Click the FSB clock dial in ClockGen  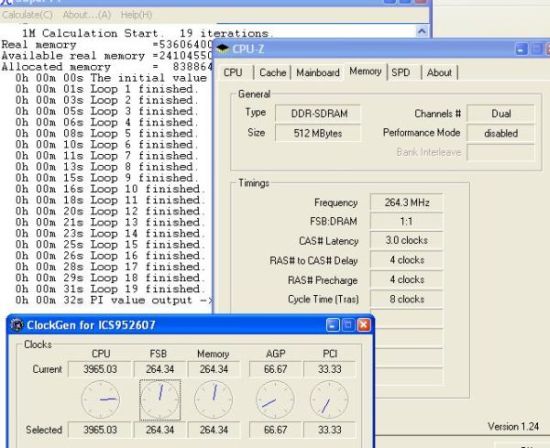(160, 400)
